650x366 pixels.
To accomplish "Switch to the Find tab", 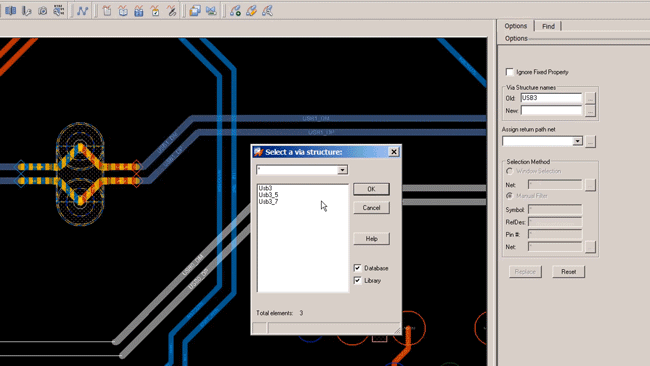I will (548, 26).
